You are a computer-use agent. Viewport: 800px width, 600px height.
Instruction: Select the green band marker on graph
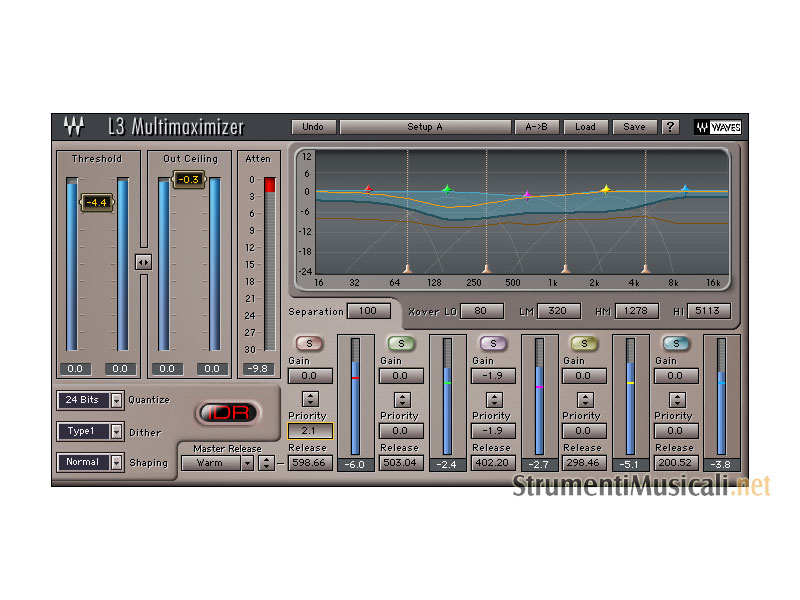[447, 189]
